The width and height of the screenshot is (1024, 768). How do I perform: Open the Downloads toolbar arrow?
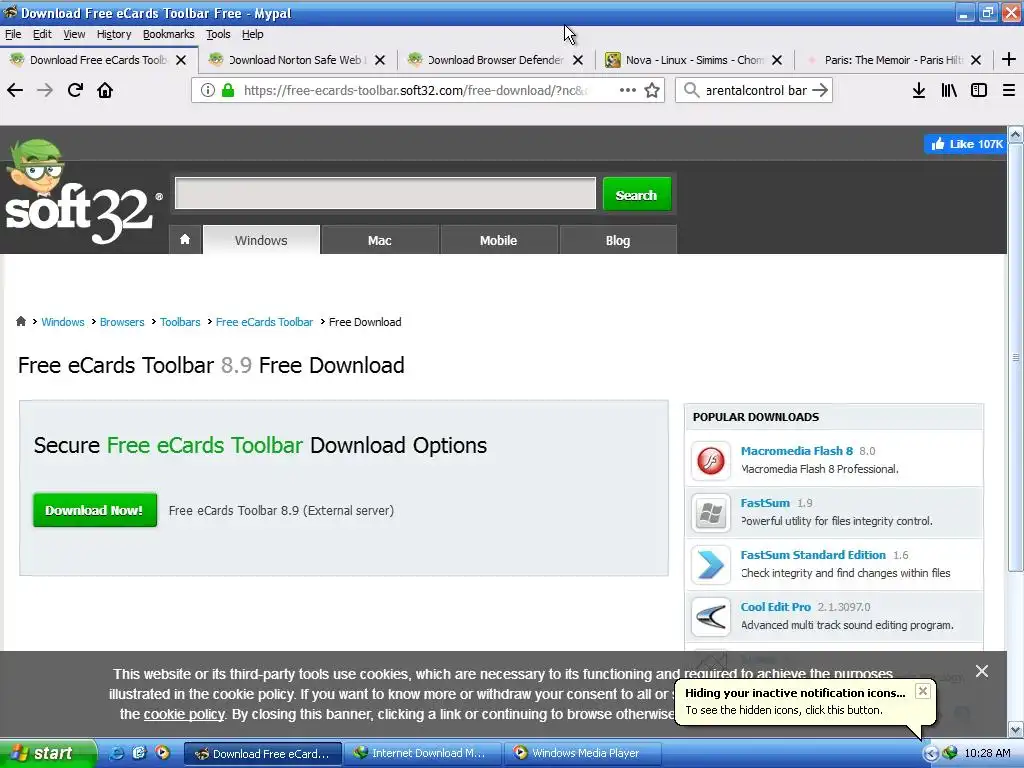pos(918,90)
